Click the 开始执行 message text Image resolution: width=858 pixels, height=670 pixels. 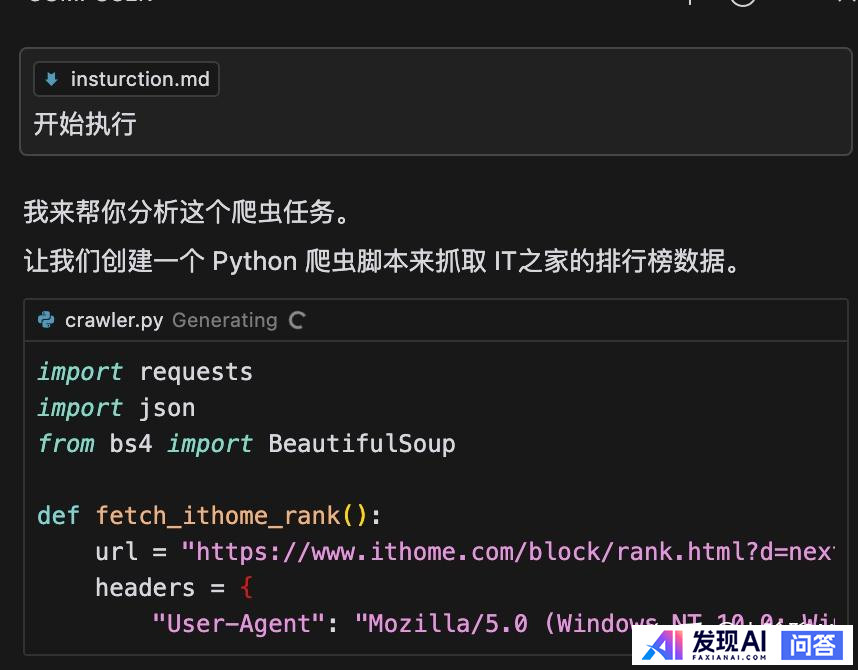click(x=85, y=124)
